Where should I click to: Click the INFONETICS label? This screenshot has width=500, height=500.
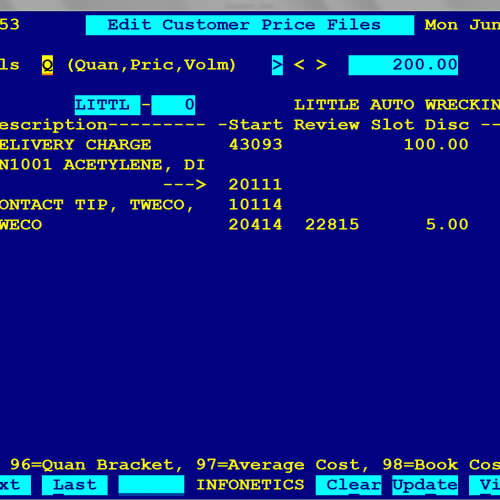click(x=250, y=485)
